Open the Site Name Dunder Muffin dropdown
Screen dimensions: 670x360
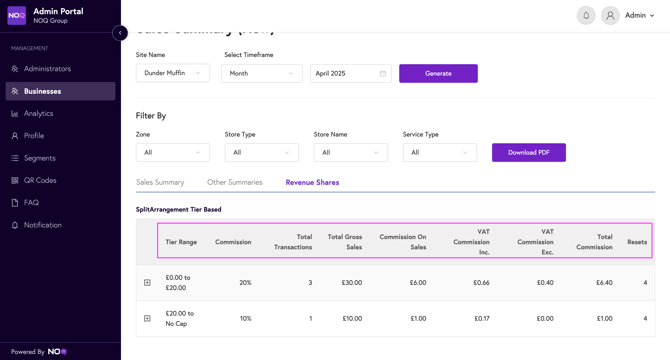click(x=173, y=73)
